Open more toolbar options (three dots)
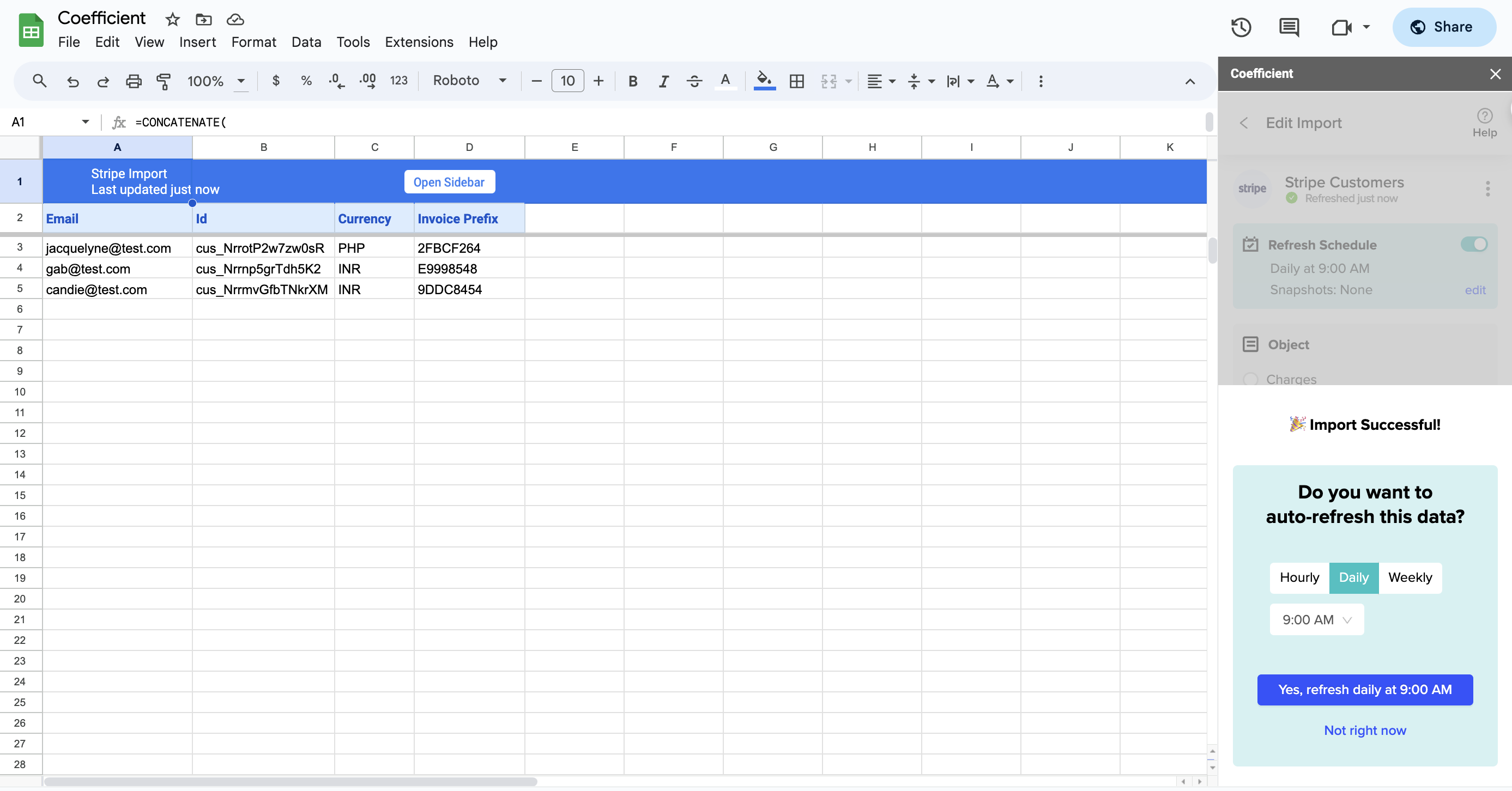The image size is (1512, 791). (x=1041, y=81)
